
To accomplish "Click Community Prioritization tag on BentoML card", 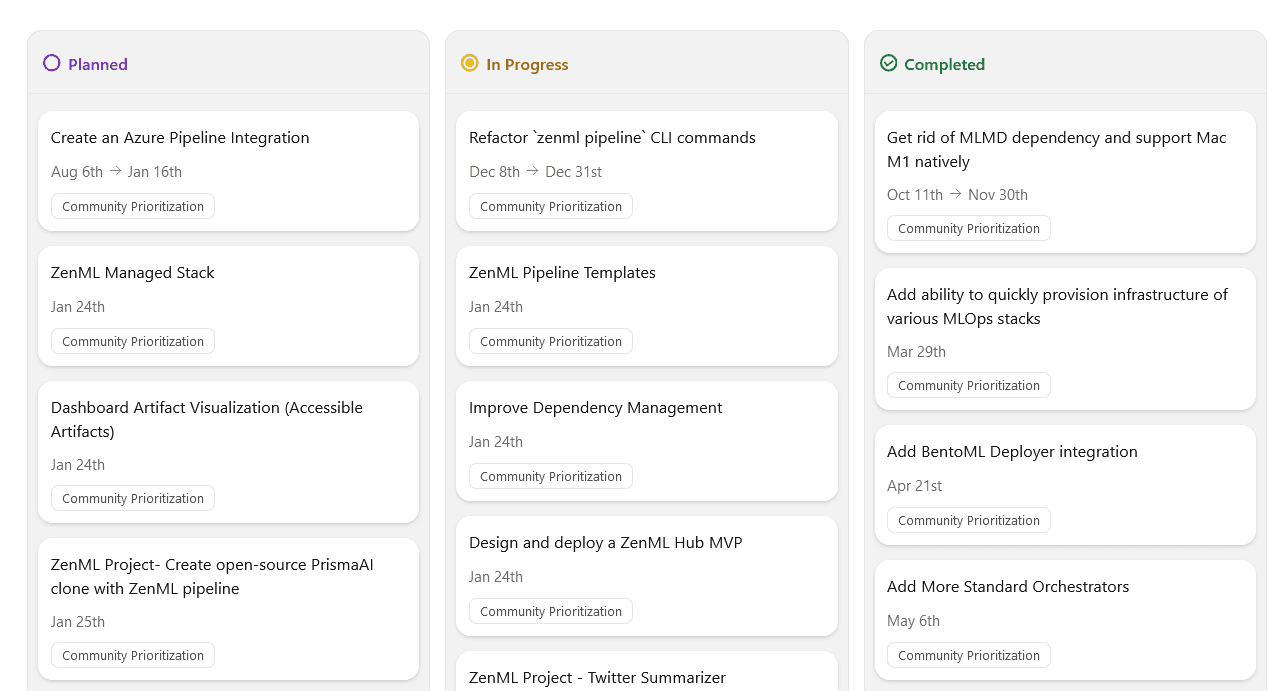I will point(969,521).
